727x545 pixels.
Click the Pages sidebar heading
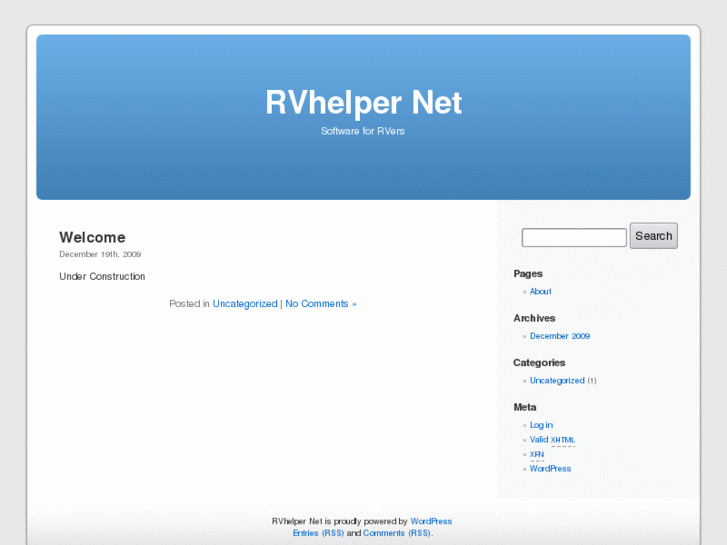point(528,274)
